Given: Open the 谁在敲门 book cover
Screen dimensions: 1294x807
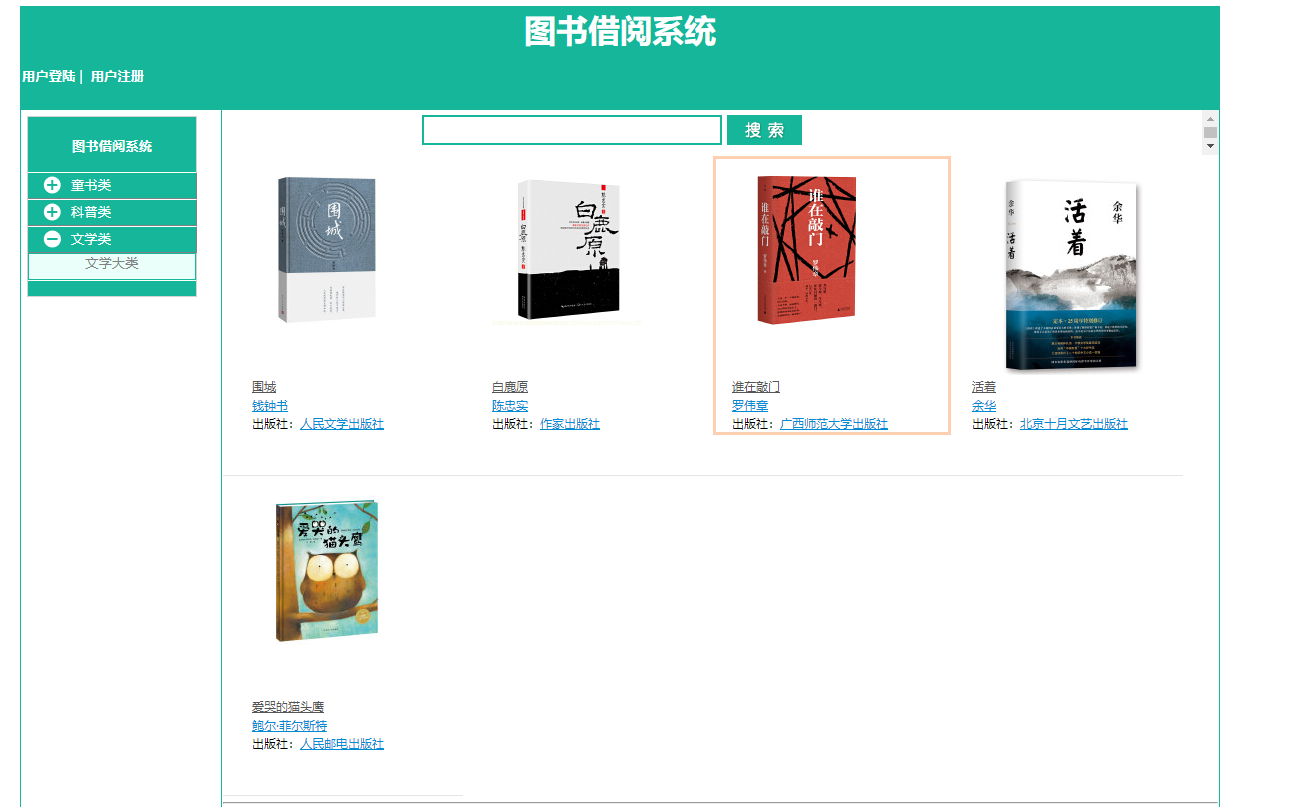Looking at the screenshot, I should coord(806,249).
